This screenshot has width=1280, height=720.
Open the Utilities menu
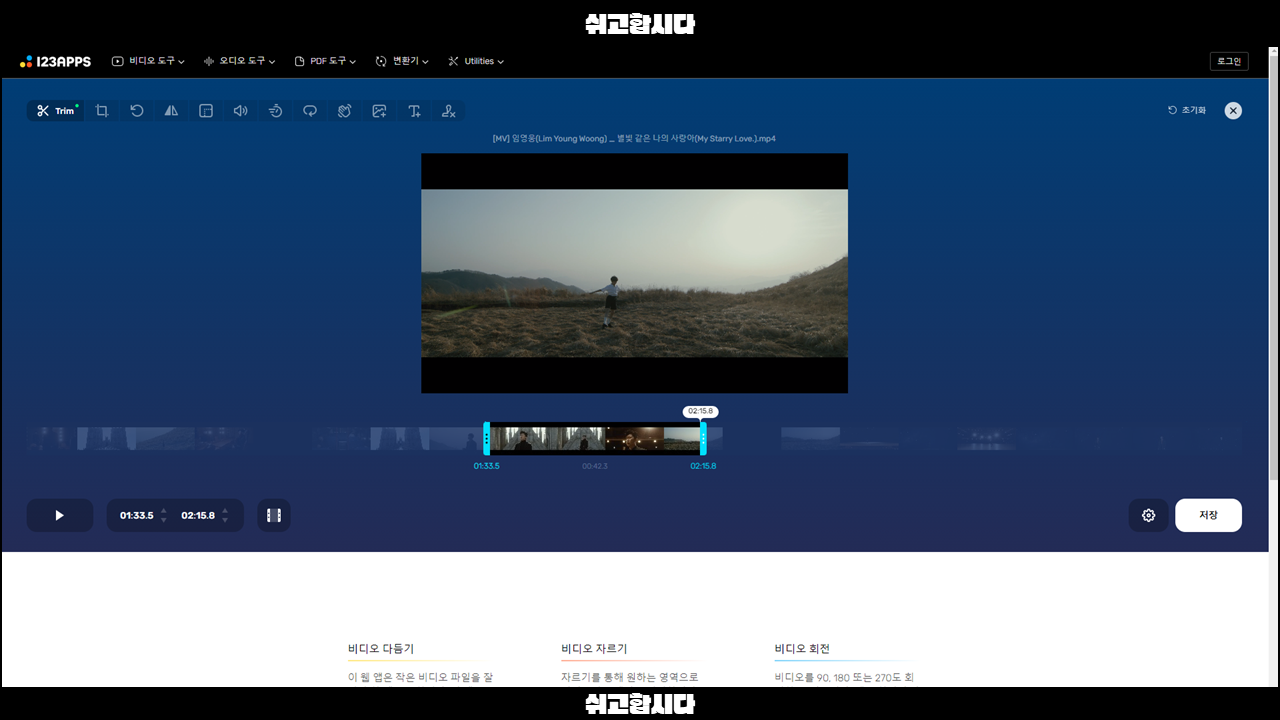(x=476, y=61)
